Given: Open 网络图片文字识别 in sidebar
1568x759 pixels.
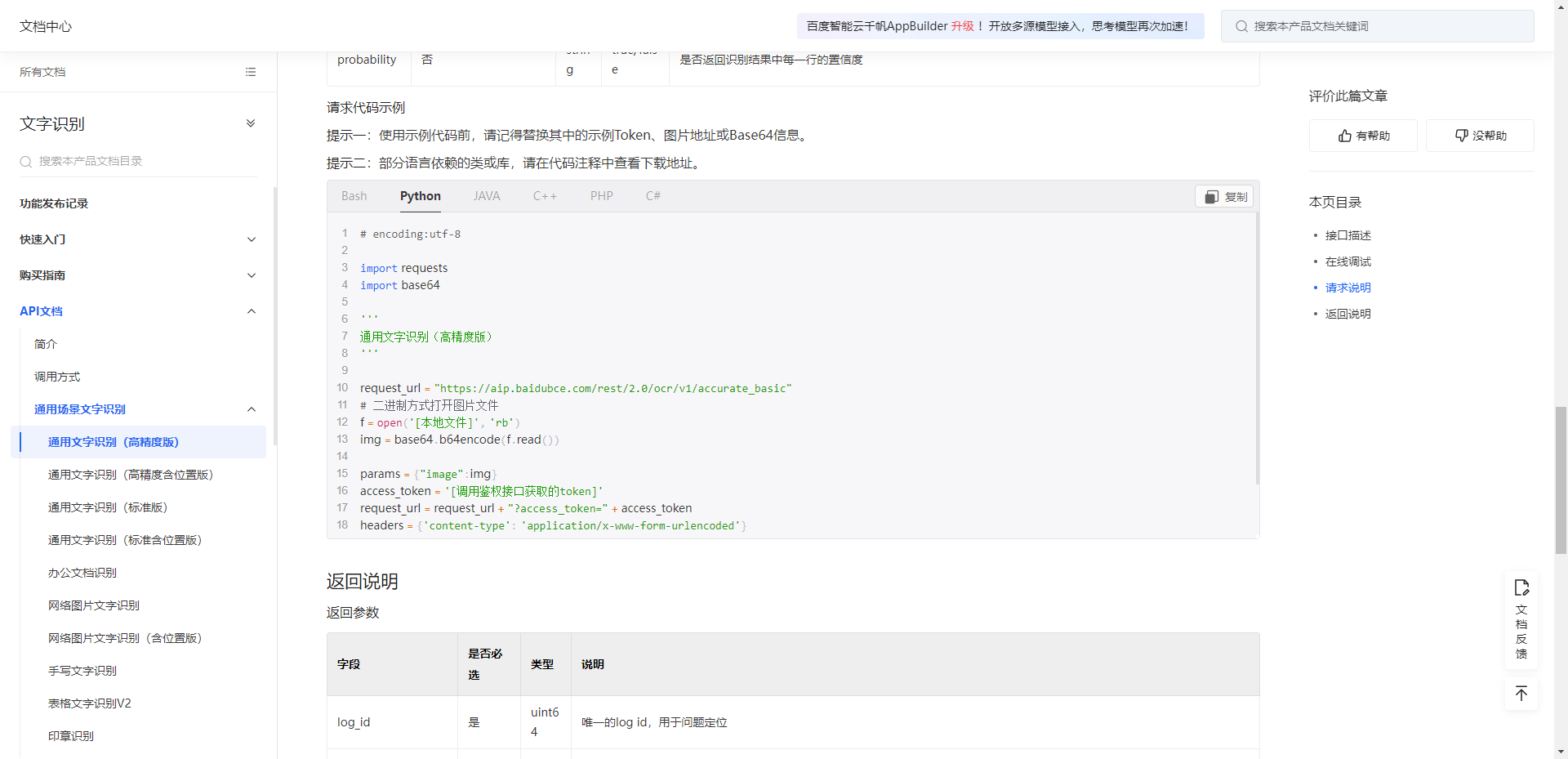Looking at the screenshot, I should pos(94,605).
